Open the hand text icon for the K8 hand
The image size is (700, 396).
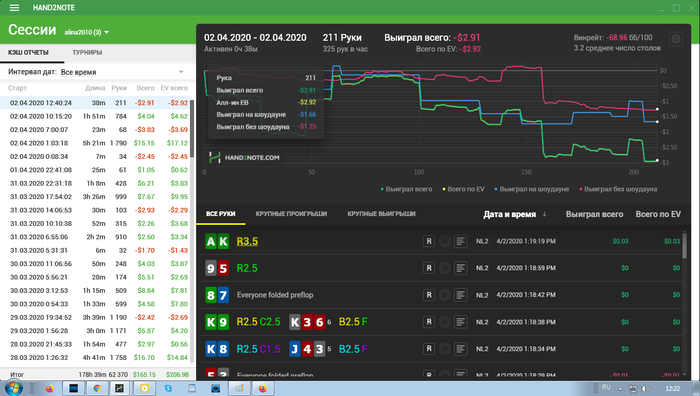pos(460,349)
